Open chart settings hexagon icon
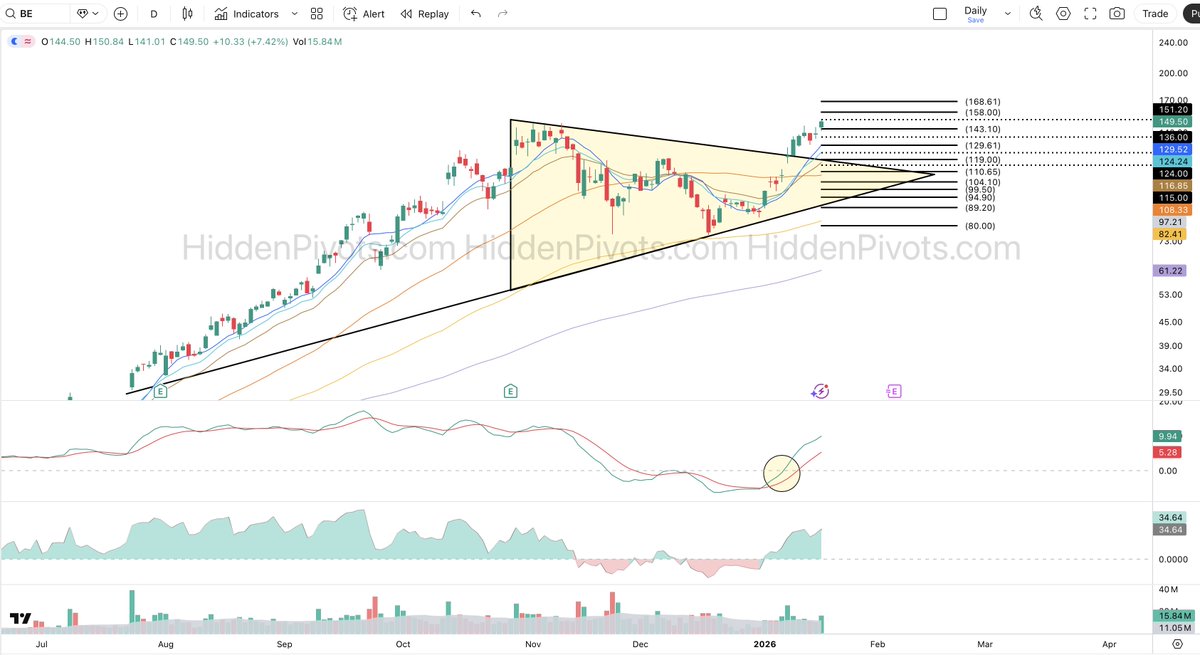Screen dimensions: 1200x655 (x=1063, y=14)
